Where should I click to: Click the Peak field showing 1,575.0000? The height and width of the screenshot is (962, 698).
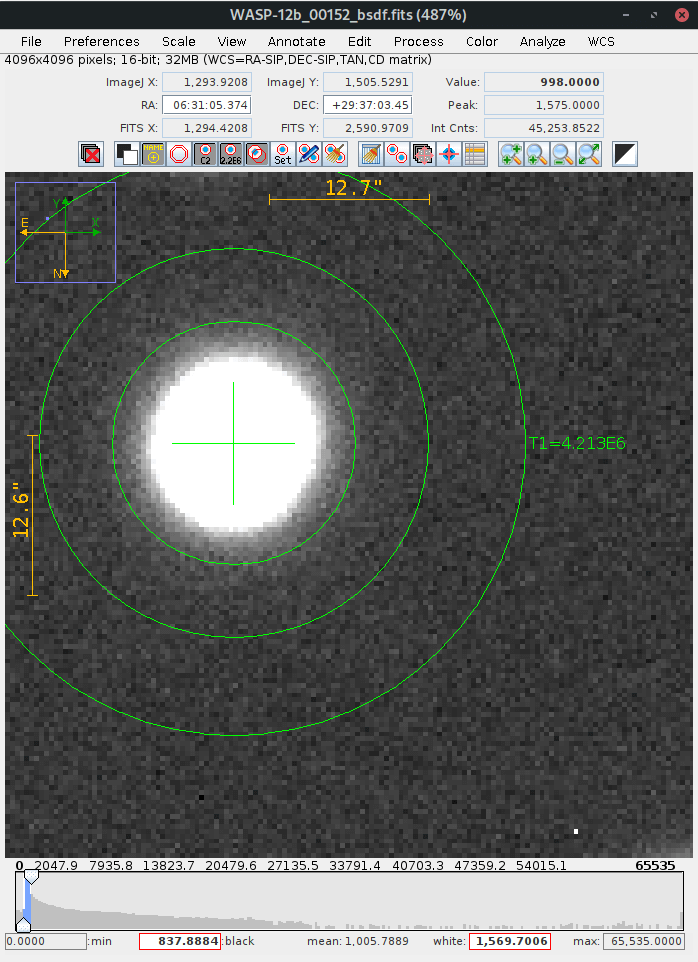(544, 105)
